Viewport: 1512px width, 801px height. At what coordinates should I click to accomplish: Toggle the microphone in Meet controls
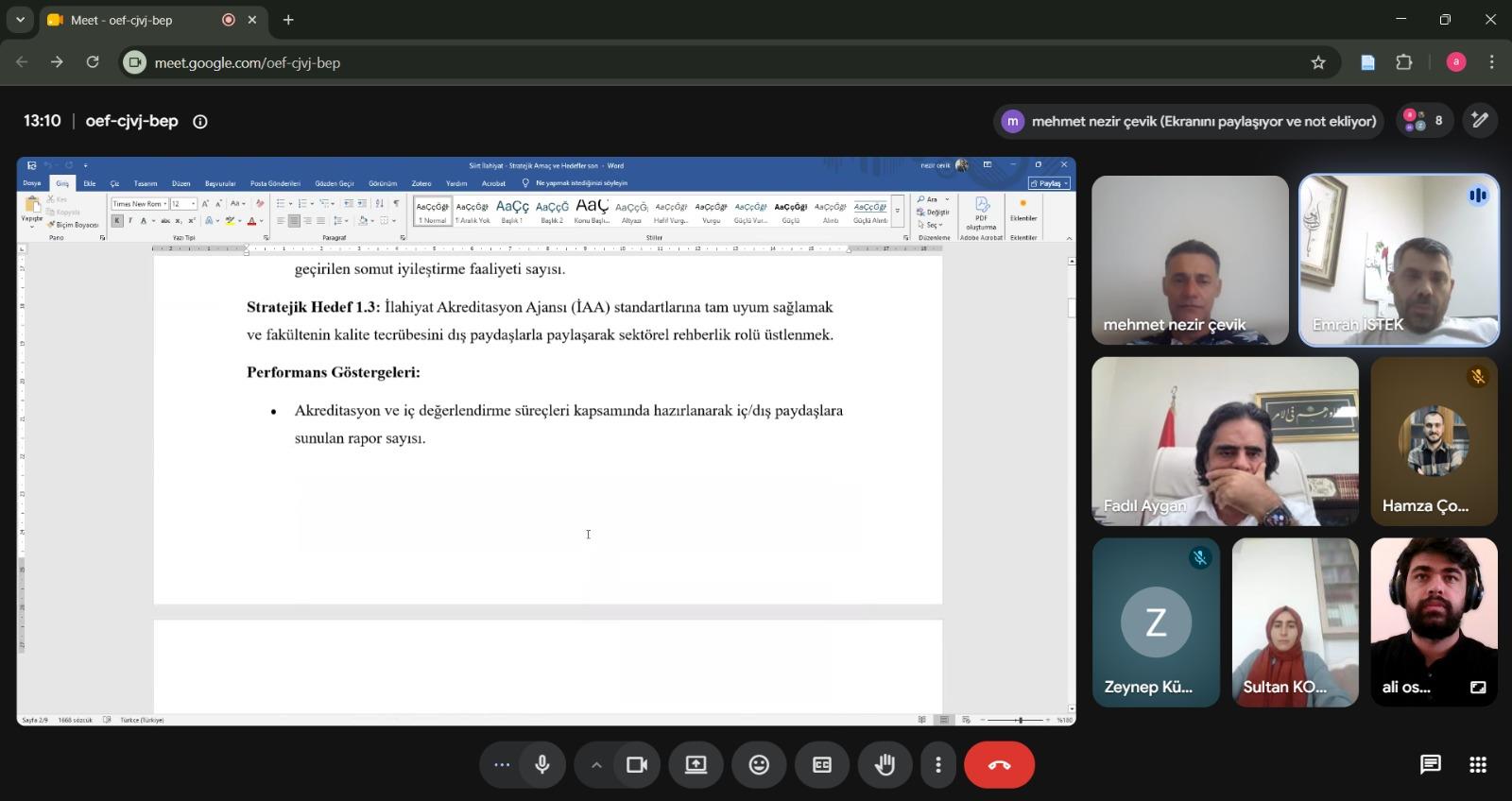[542, 765]
